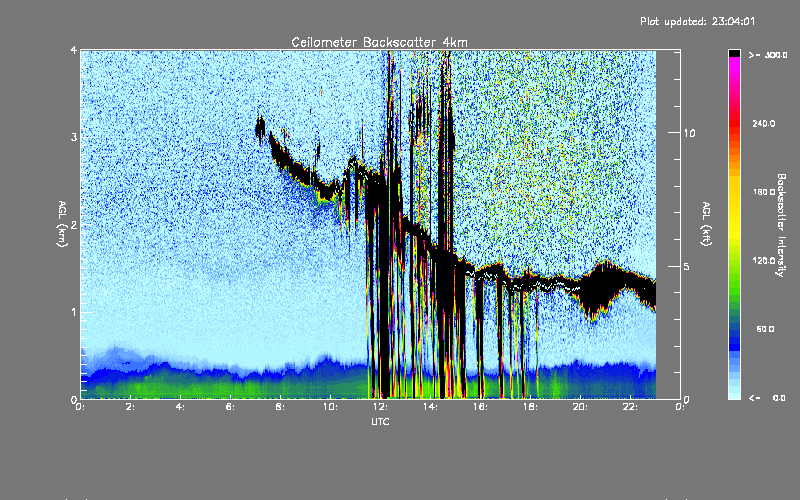800x500 pixels.
Task: Click the "5" tick on the kft axis
Action: [687, 267]
